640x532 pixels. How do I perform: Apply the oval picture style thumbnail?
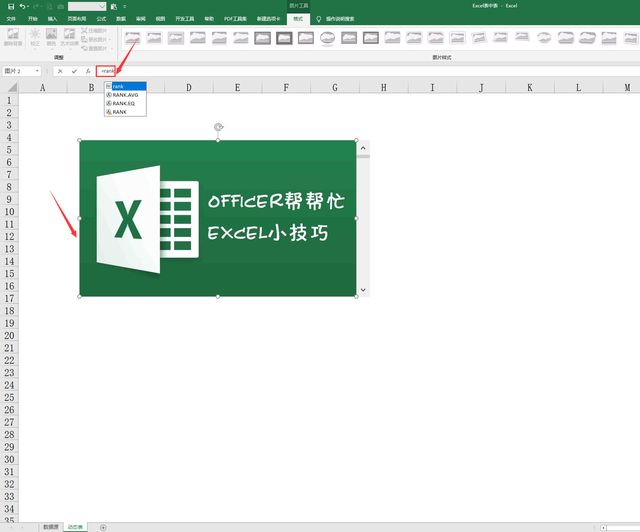tap(327, 38)
